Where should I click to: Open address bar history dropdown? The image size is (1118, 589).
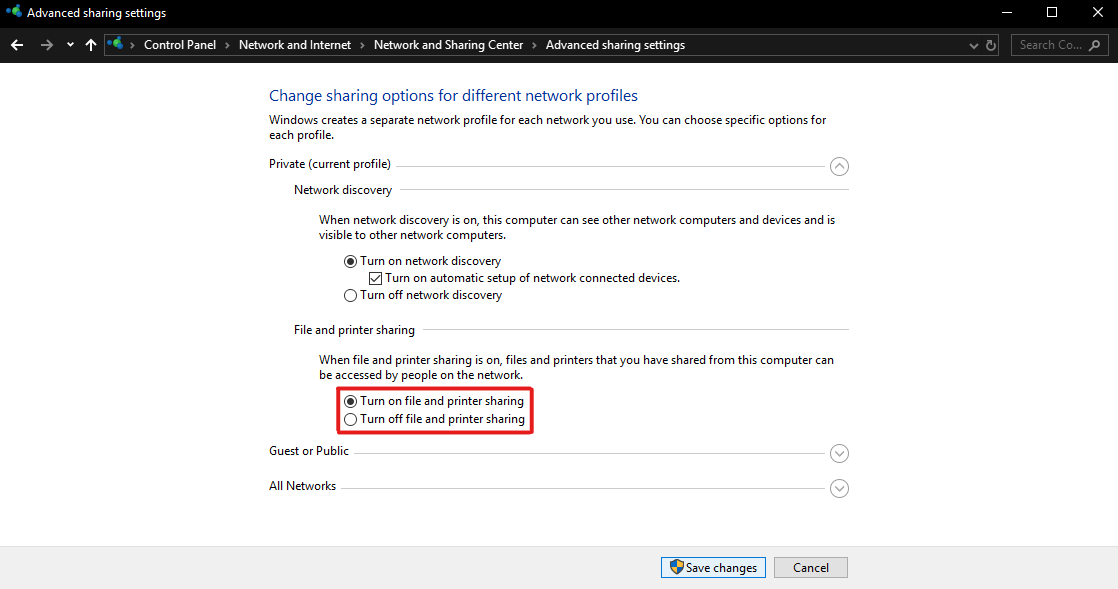pos(975,45)
